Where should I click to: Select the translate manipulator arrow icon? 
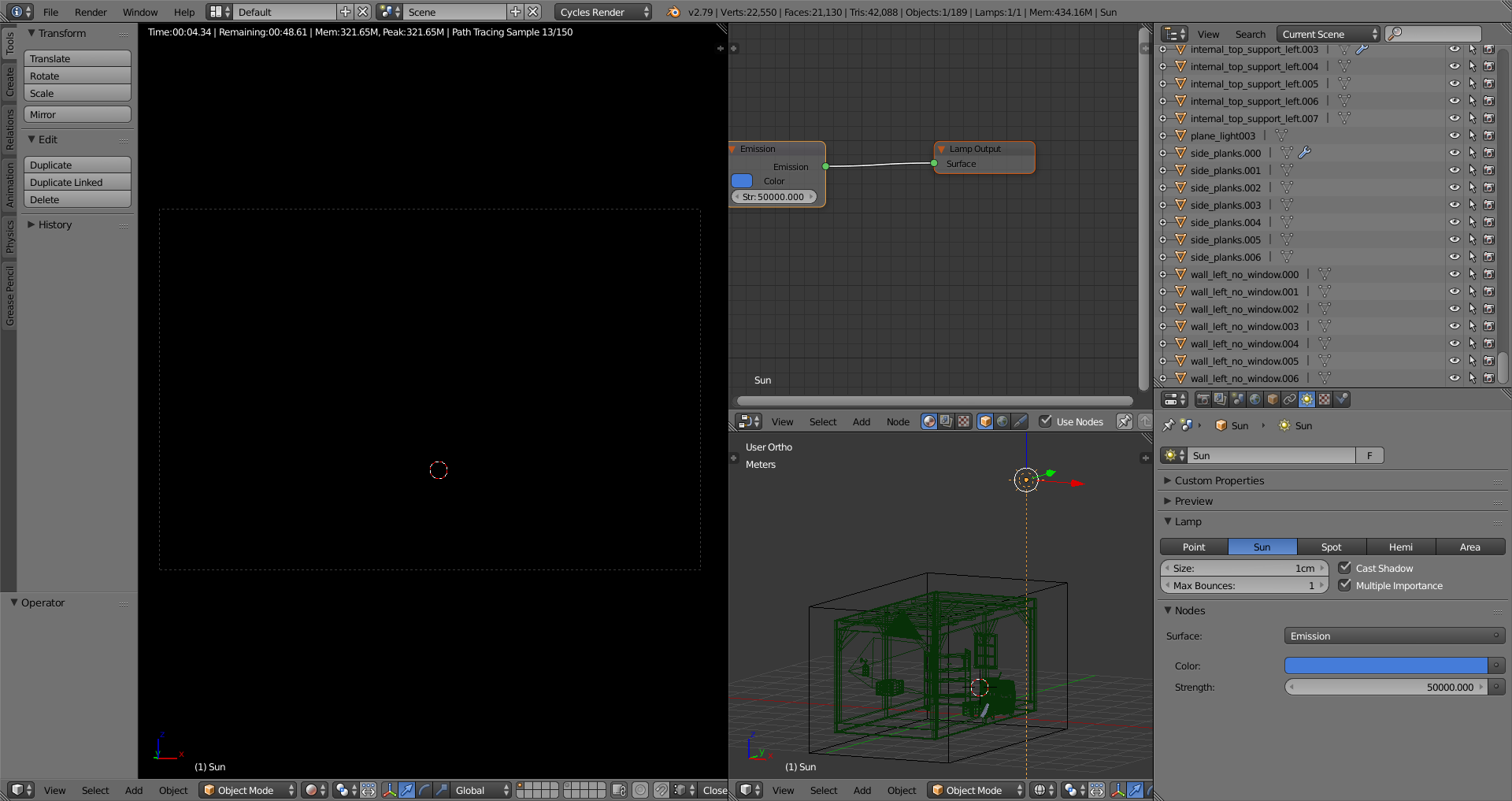click(406, 790)
